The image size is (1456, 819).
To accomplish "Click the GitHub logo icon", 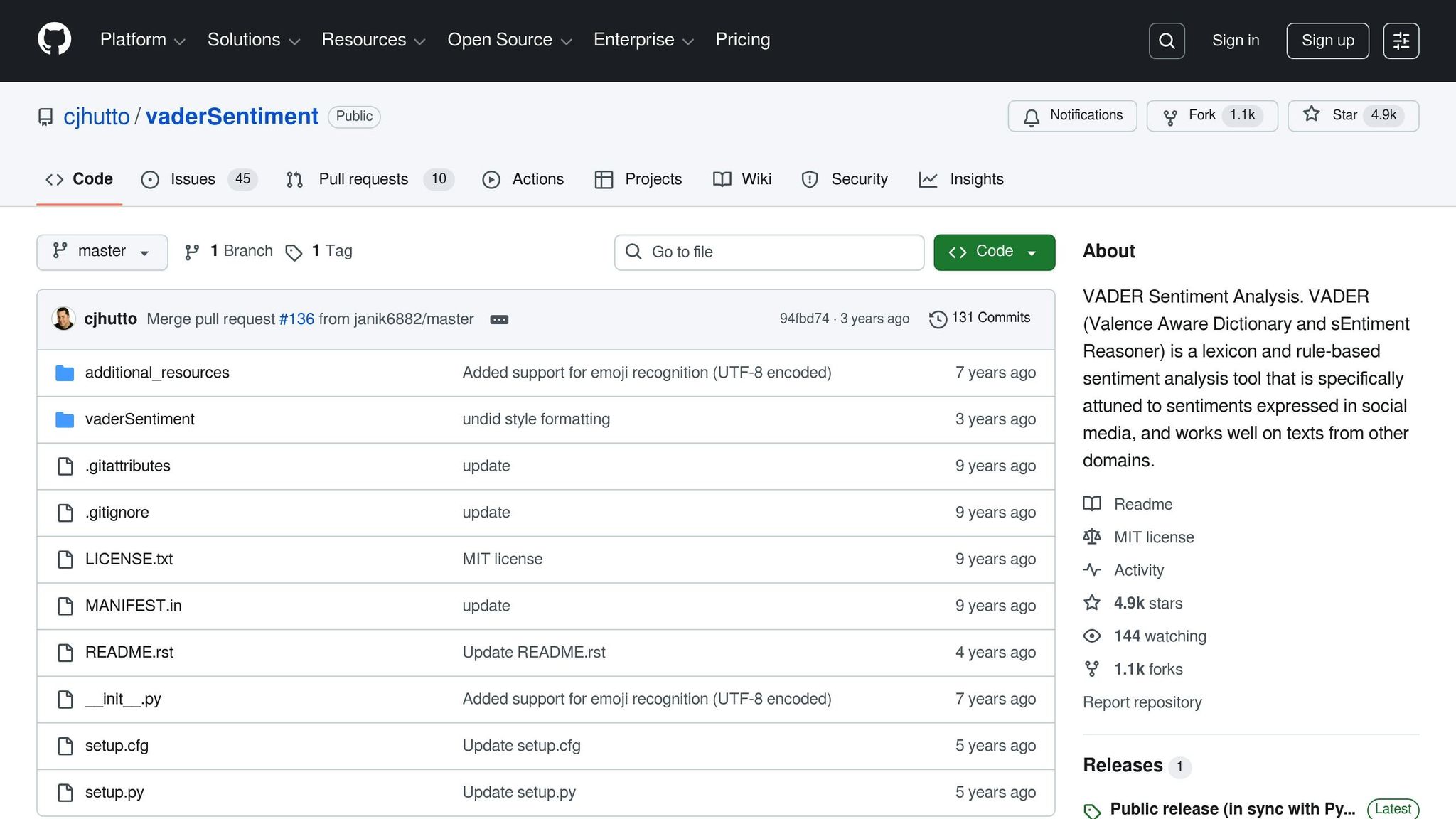I will click(54, 40).
